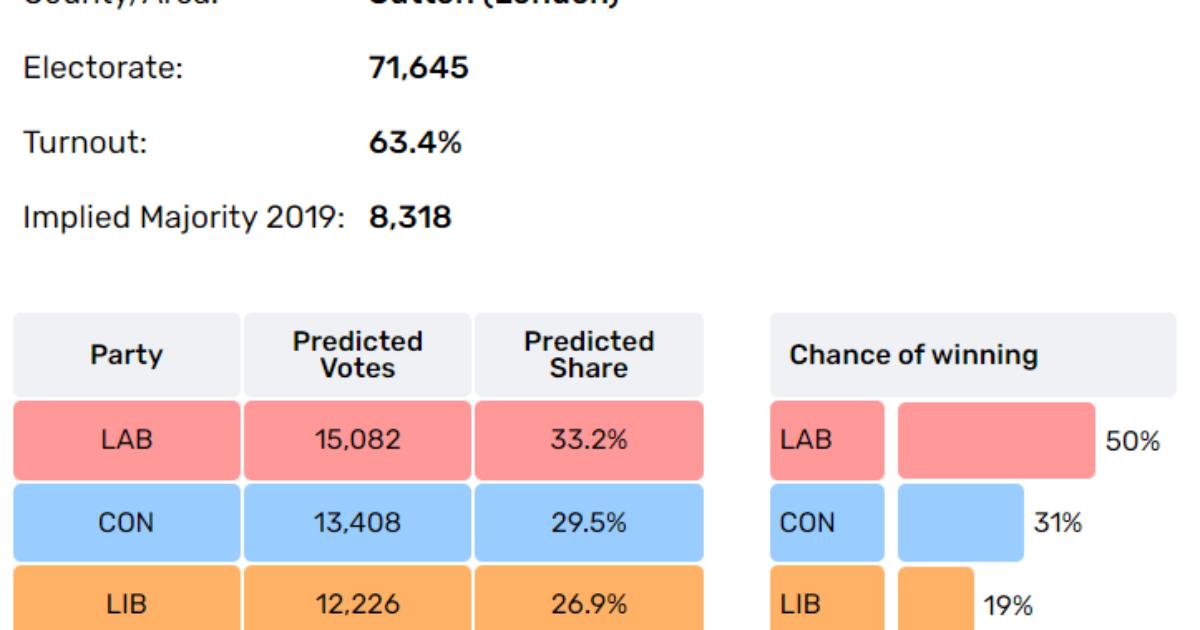
Task: Select the Predicted Votes column header
Action: pyautogui.click(x=357, y=355)
